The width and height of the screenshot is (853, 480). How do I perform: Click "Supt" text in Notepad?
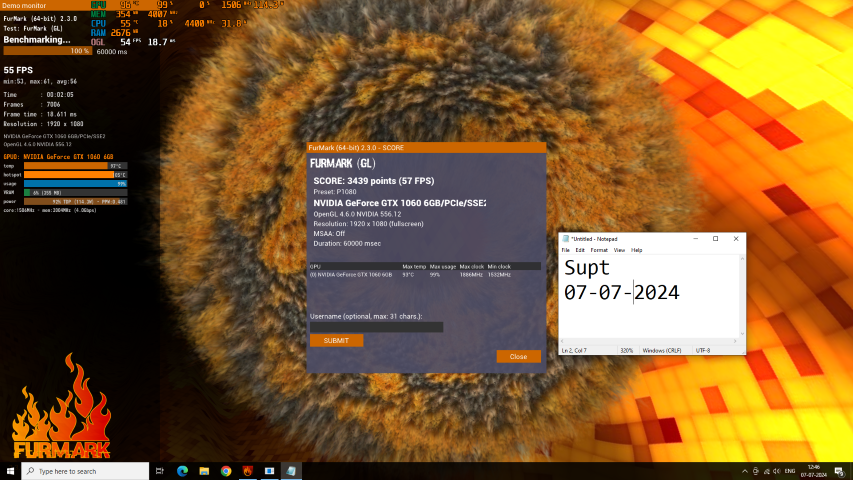pos(586,268)
